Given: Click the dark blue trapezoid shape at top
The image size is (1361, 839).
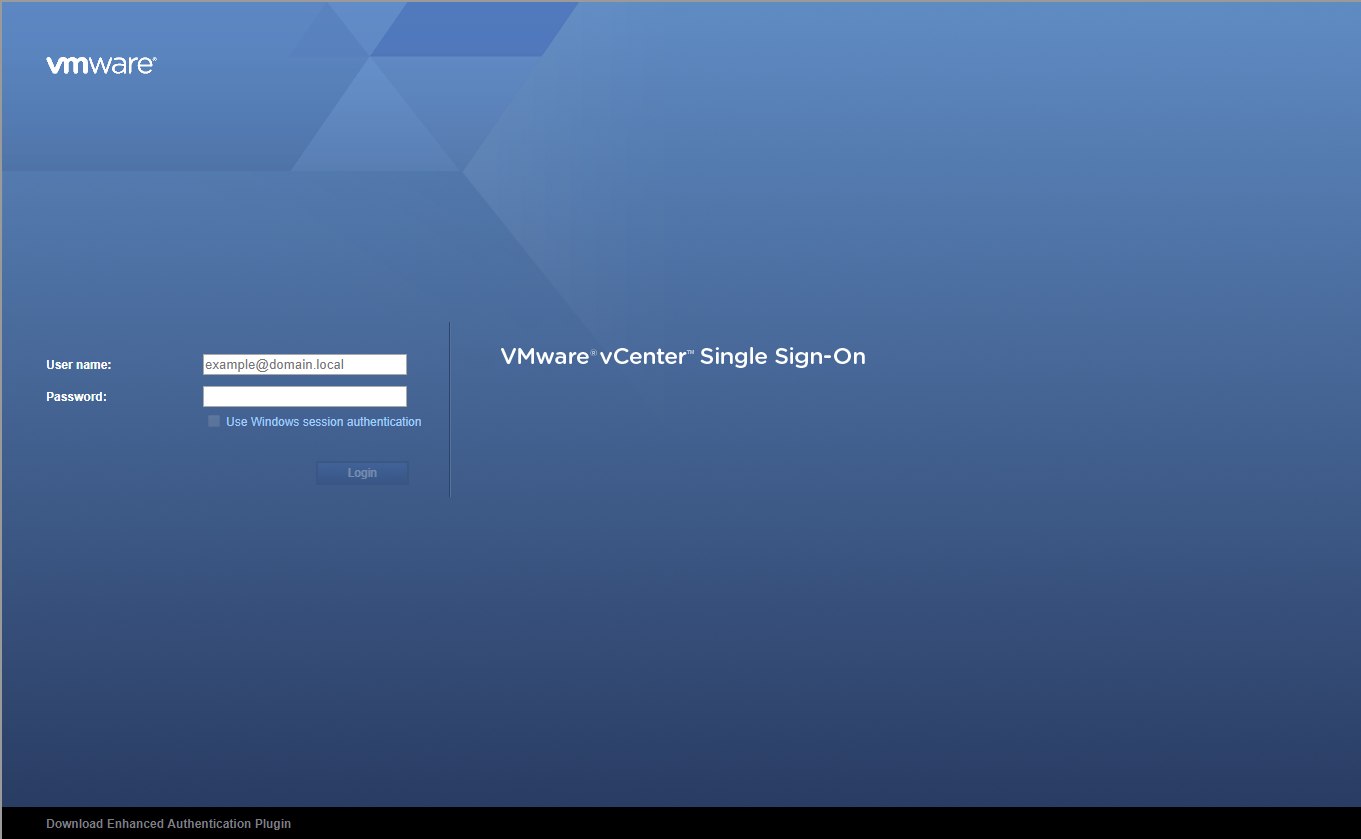Looking at the screenshot, I should (470, 28).
